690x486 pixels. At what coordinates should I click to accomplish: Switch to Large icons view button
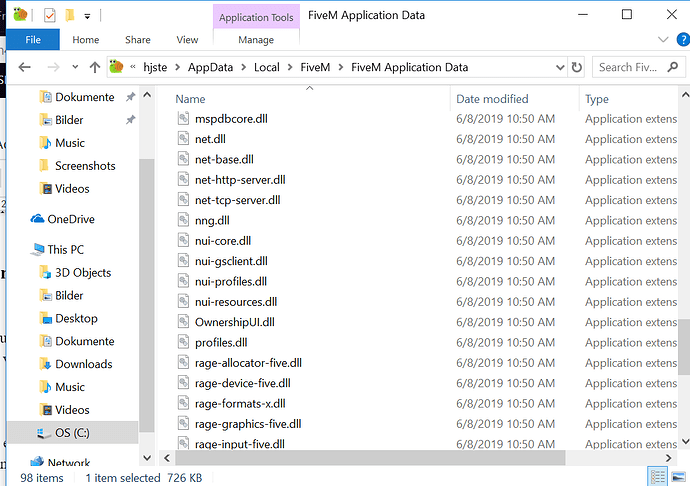(678, 477)
